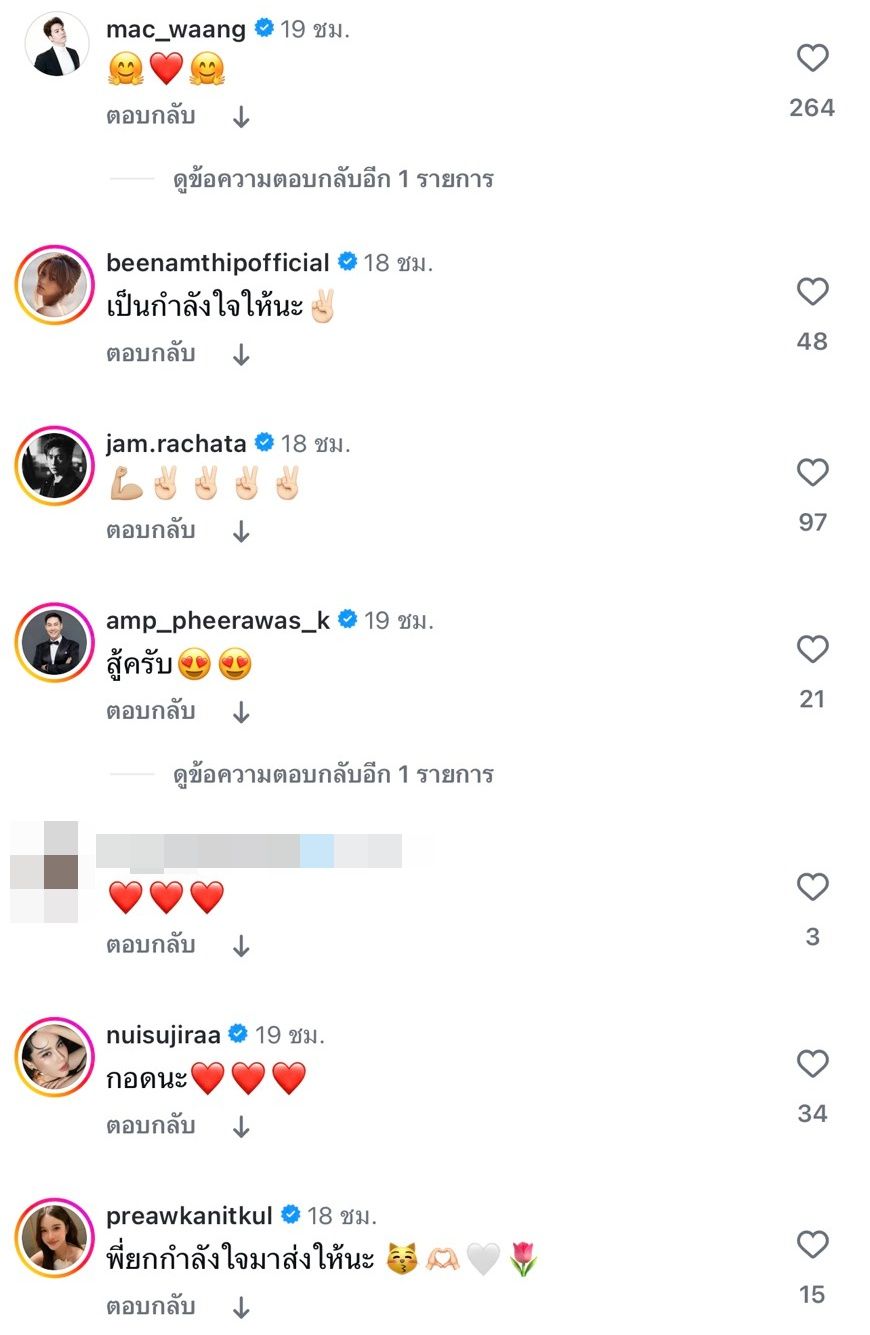The width and height of the screenshot is (870, 1335).
Task: View amp_pheerawas_k's story from avatar
Action: (x=54, y=642)
